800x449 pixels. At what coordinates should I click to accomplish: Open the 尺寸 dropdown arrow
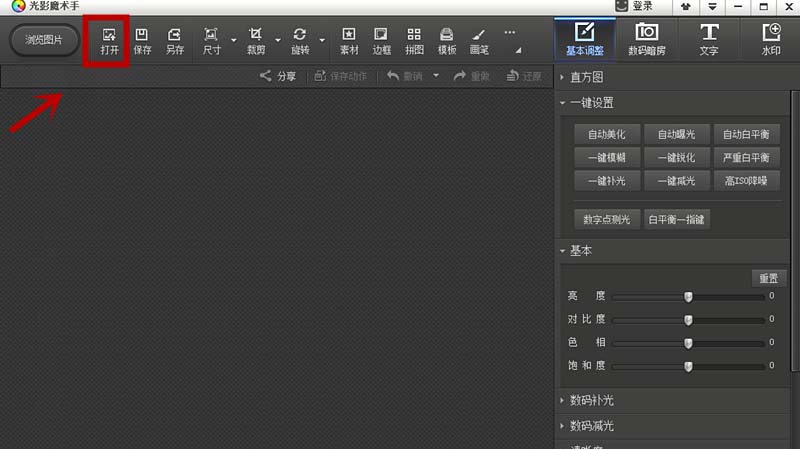click(x=234, y=40)
